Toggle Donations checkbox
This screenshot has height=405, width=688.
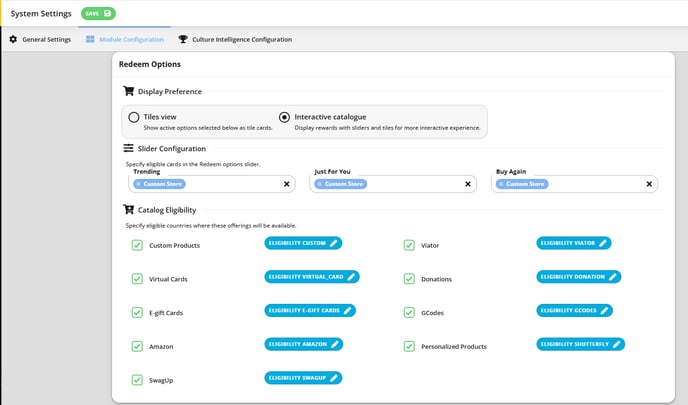click(409, 279)
